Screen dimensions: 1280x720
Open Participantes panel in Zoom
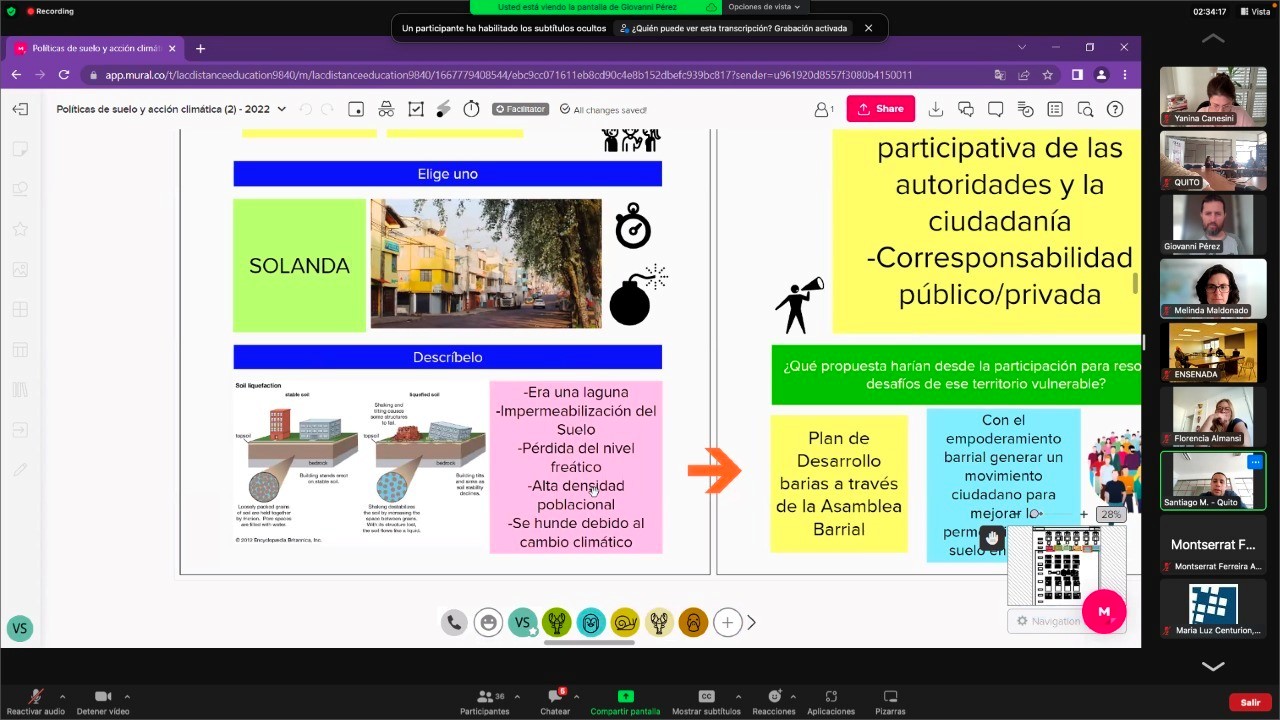tap(485, 702)
